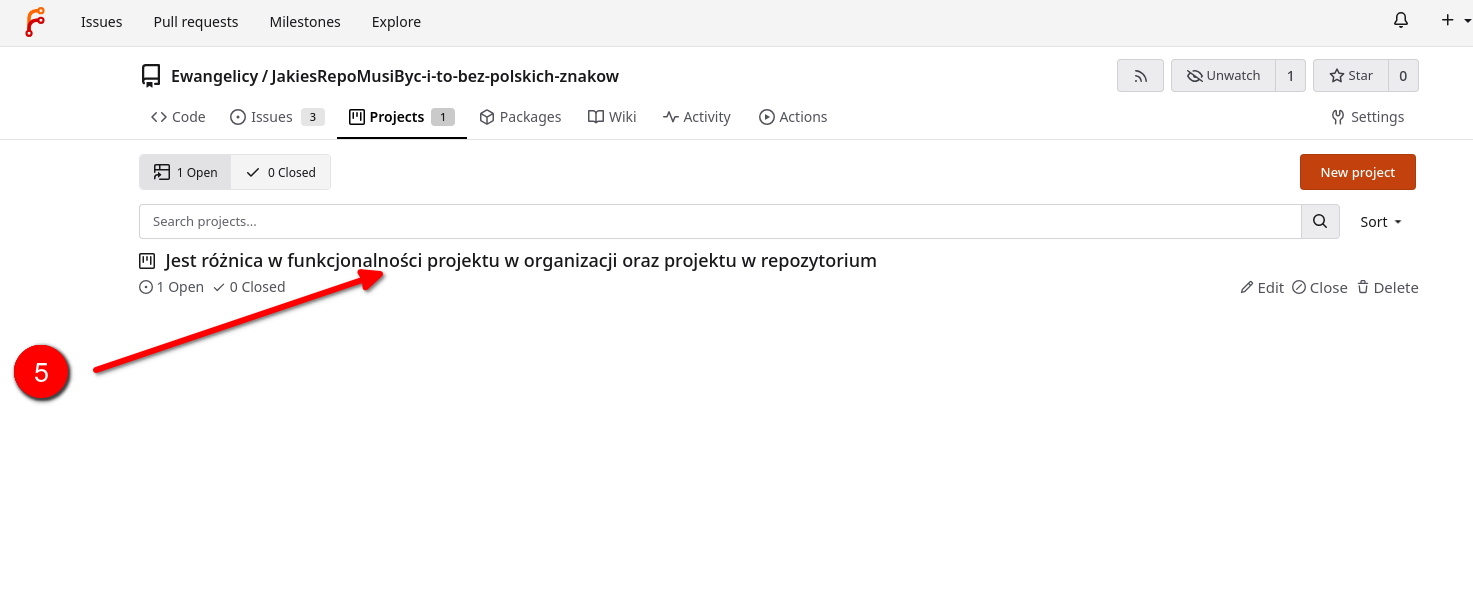Open the plus create-new dropdown
The width and height of the screenshot is (1473, 602).
[1455, 21]
